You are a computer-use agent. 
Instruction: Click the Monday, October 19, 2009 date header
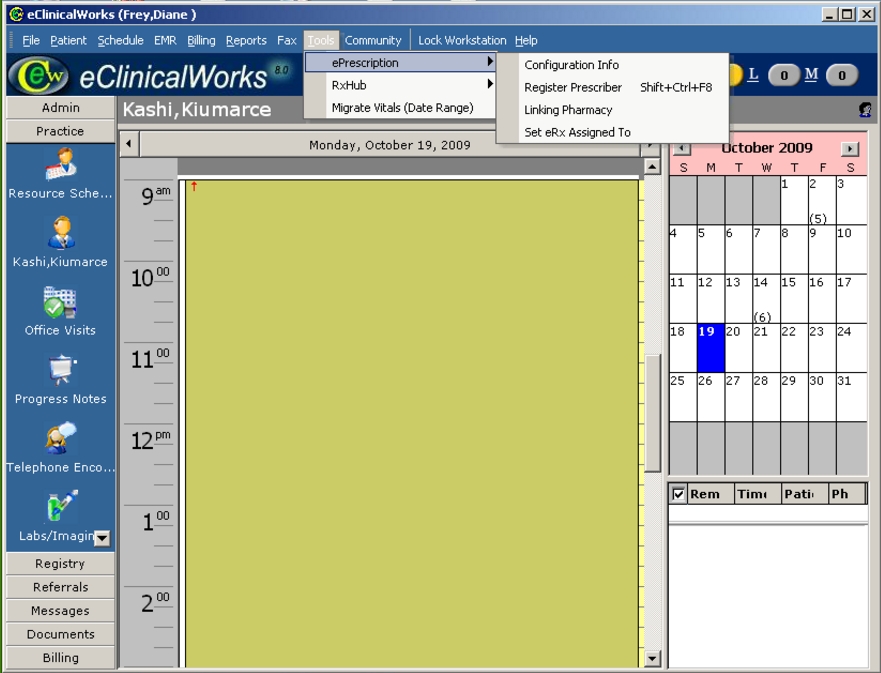pos(389,145)
